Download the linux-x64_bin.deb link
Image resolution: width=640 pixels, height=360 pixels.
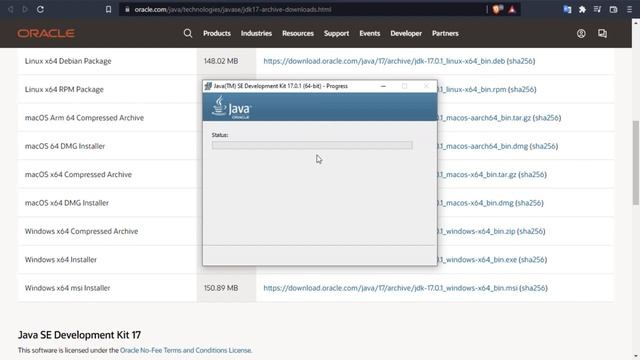(384, 61)
